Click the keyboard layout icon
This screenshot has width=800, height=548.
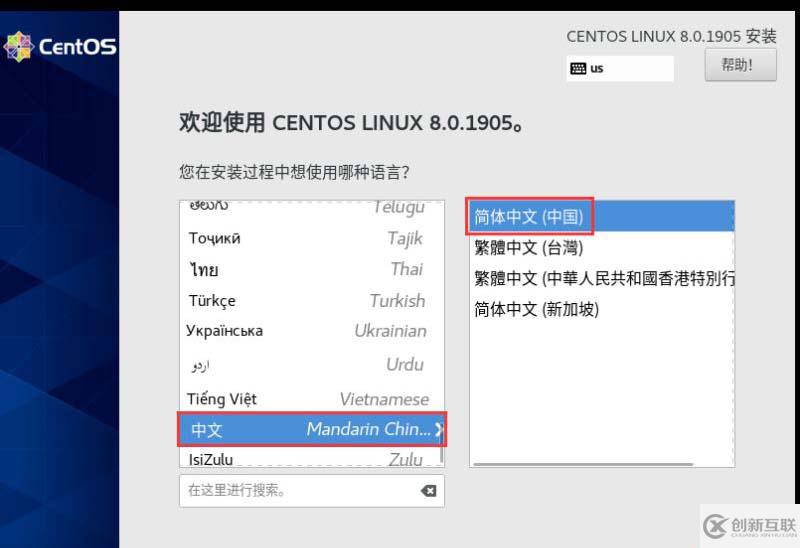[x=578, y=69]
